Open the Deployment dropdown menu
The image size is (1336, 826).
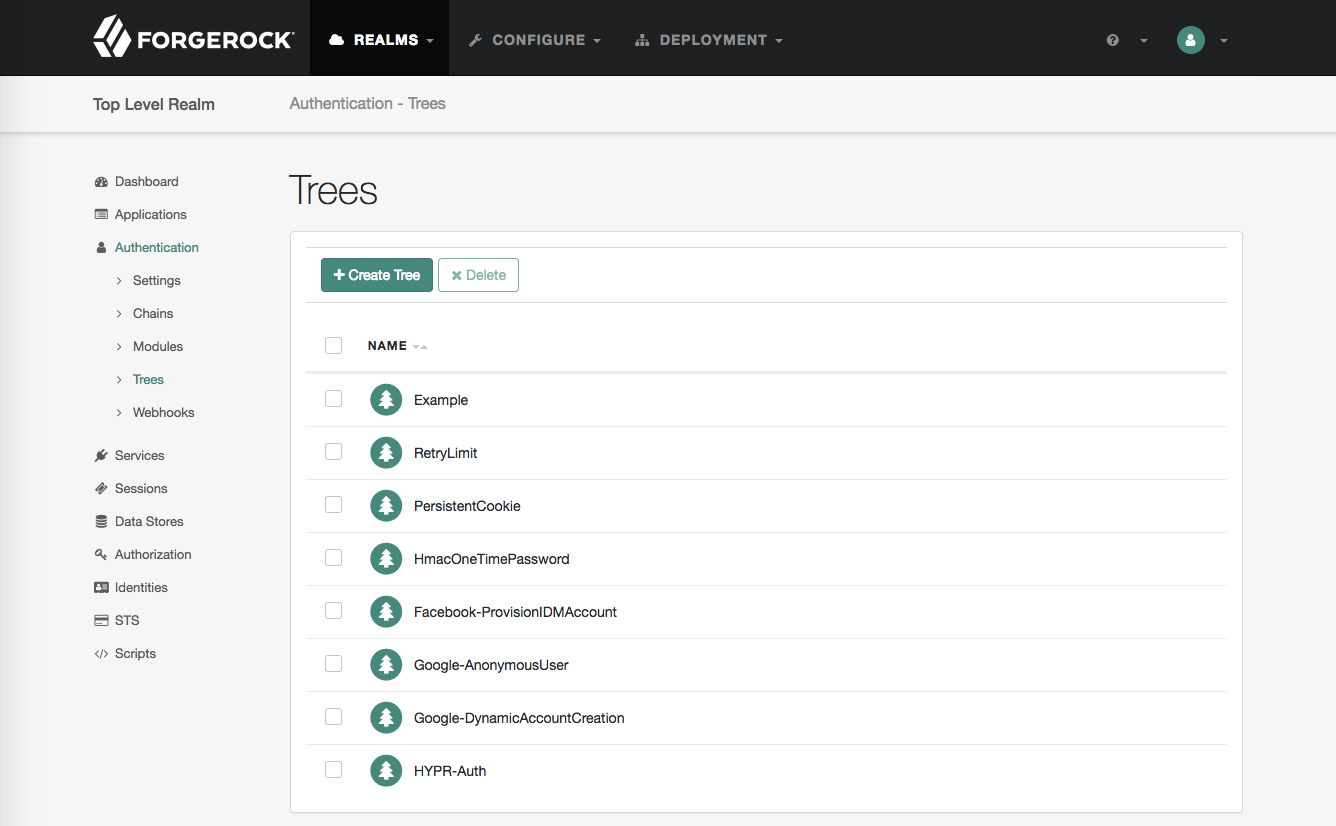coord(708,40)
